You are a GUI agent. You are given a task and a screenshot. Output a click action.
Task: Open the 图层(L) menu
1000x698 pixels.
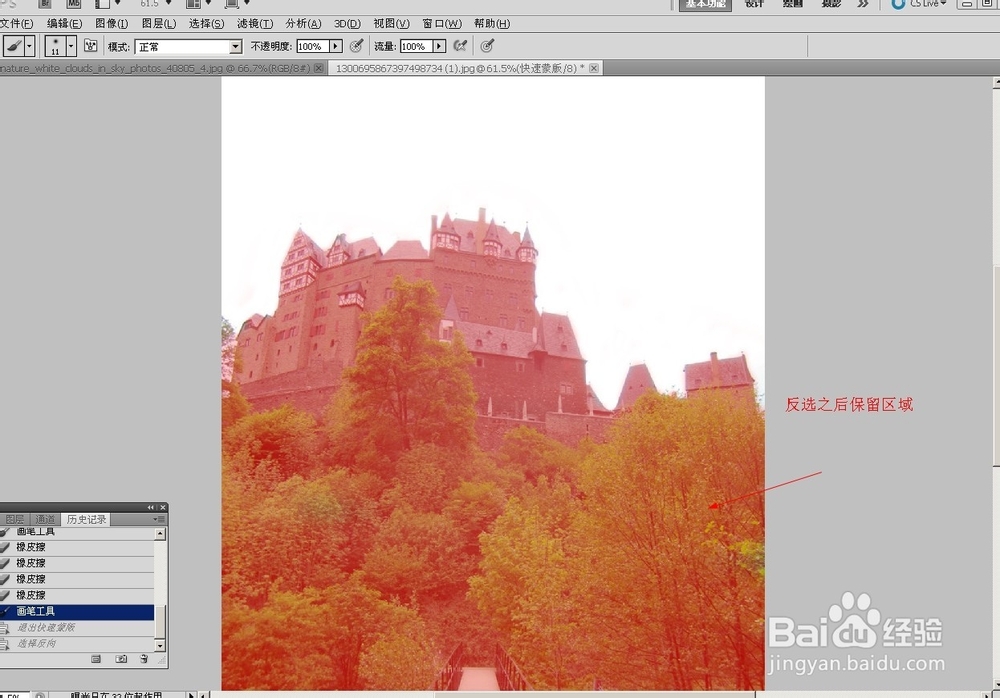pyautogui.click(x=159, y=24)
